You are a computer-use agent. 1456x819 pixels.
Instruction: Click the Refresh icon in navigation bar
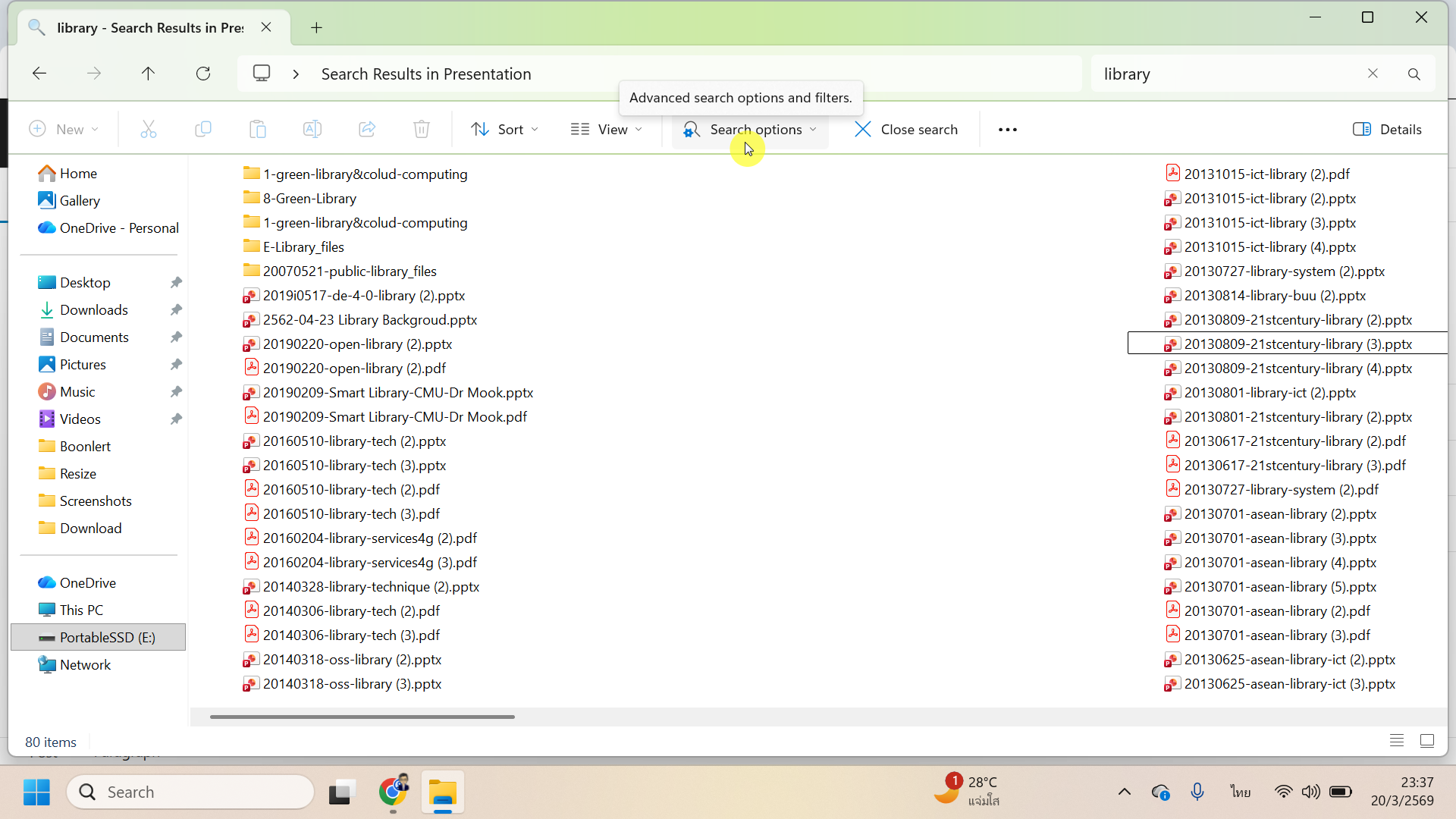[203, 74]
